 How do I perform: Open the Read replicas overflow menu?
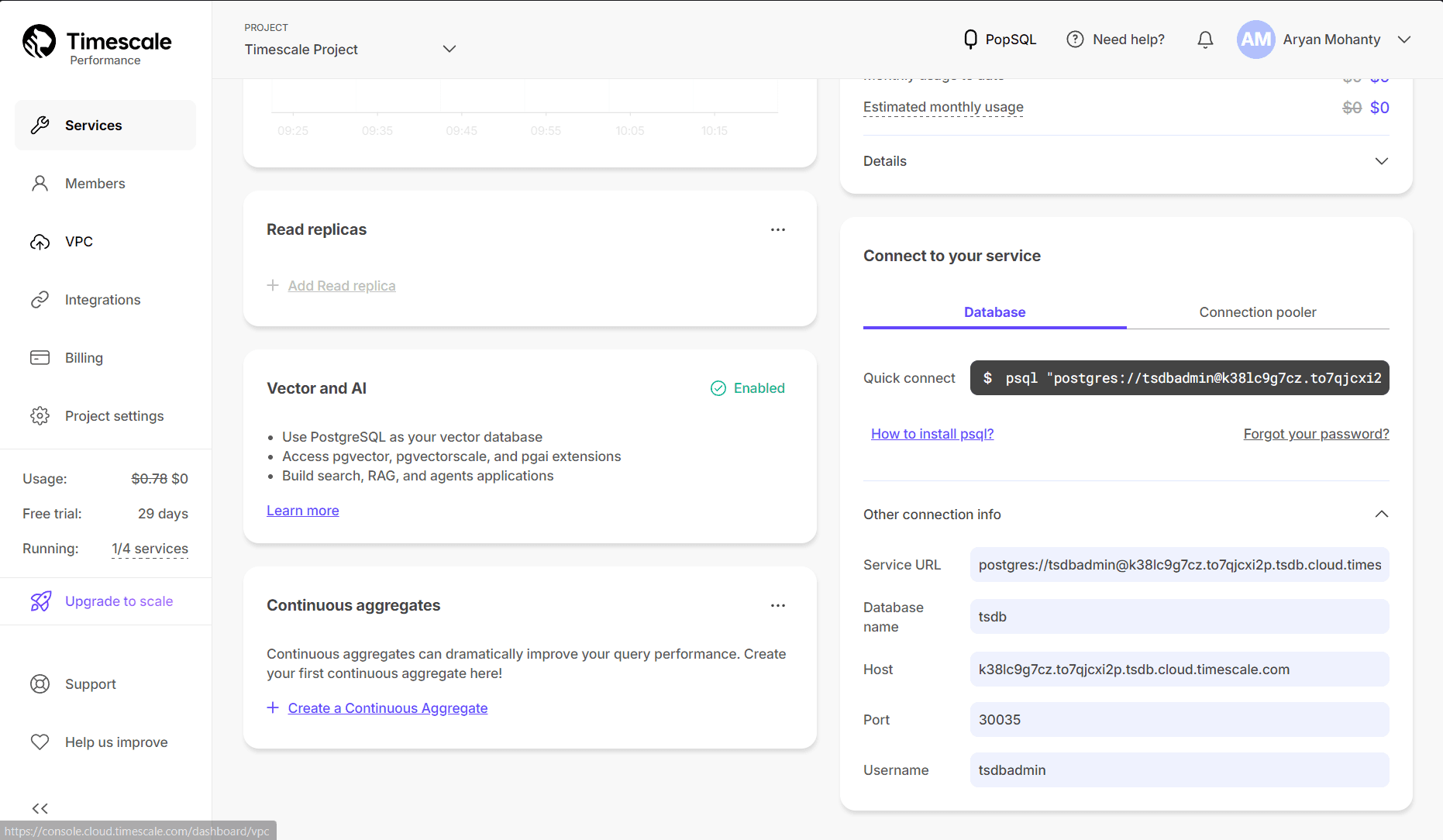tap(778, 229)
